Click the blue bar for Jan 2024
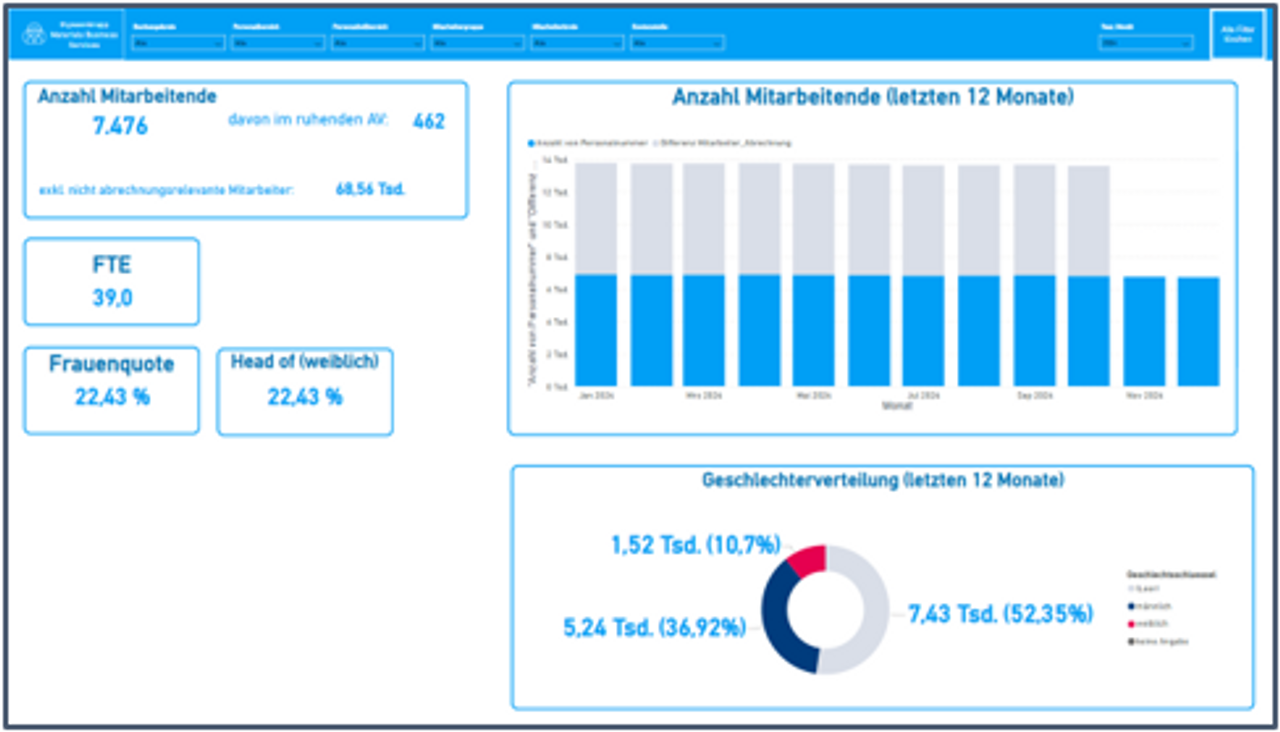The image size is (1280, 732). pyautogui.click(x=595, y=330)
